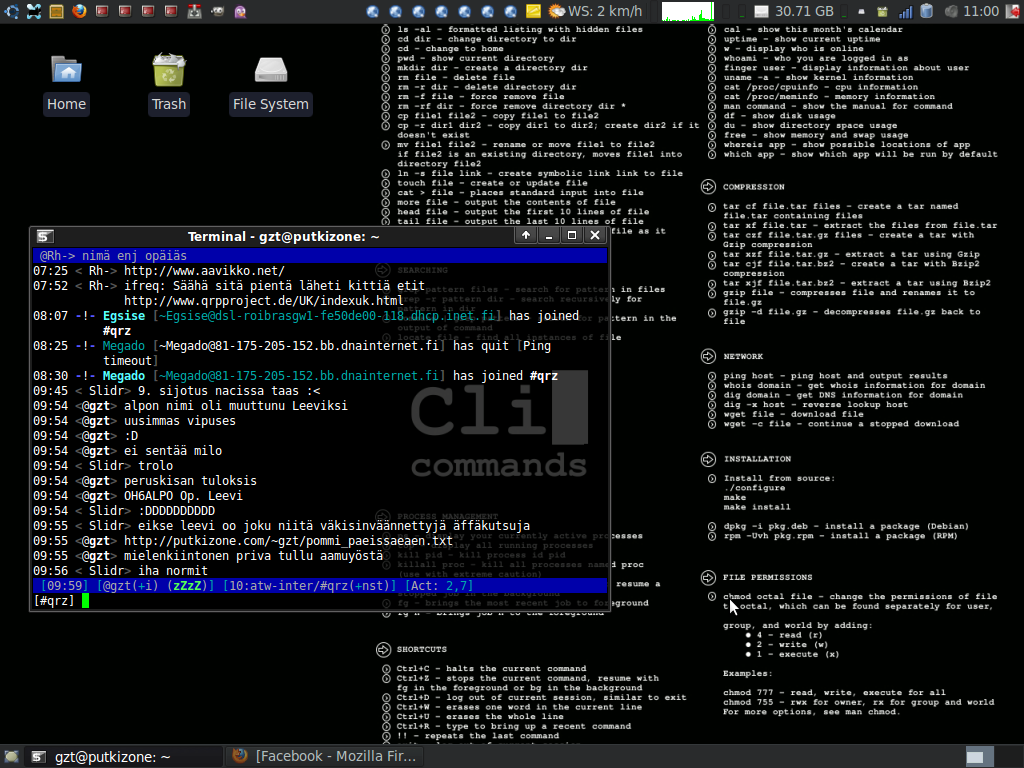1024x768 pixels.
Task: Open the Xubuntu applications menu
Action: point(11,11)
